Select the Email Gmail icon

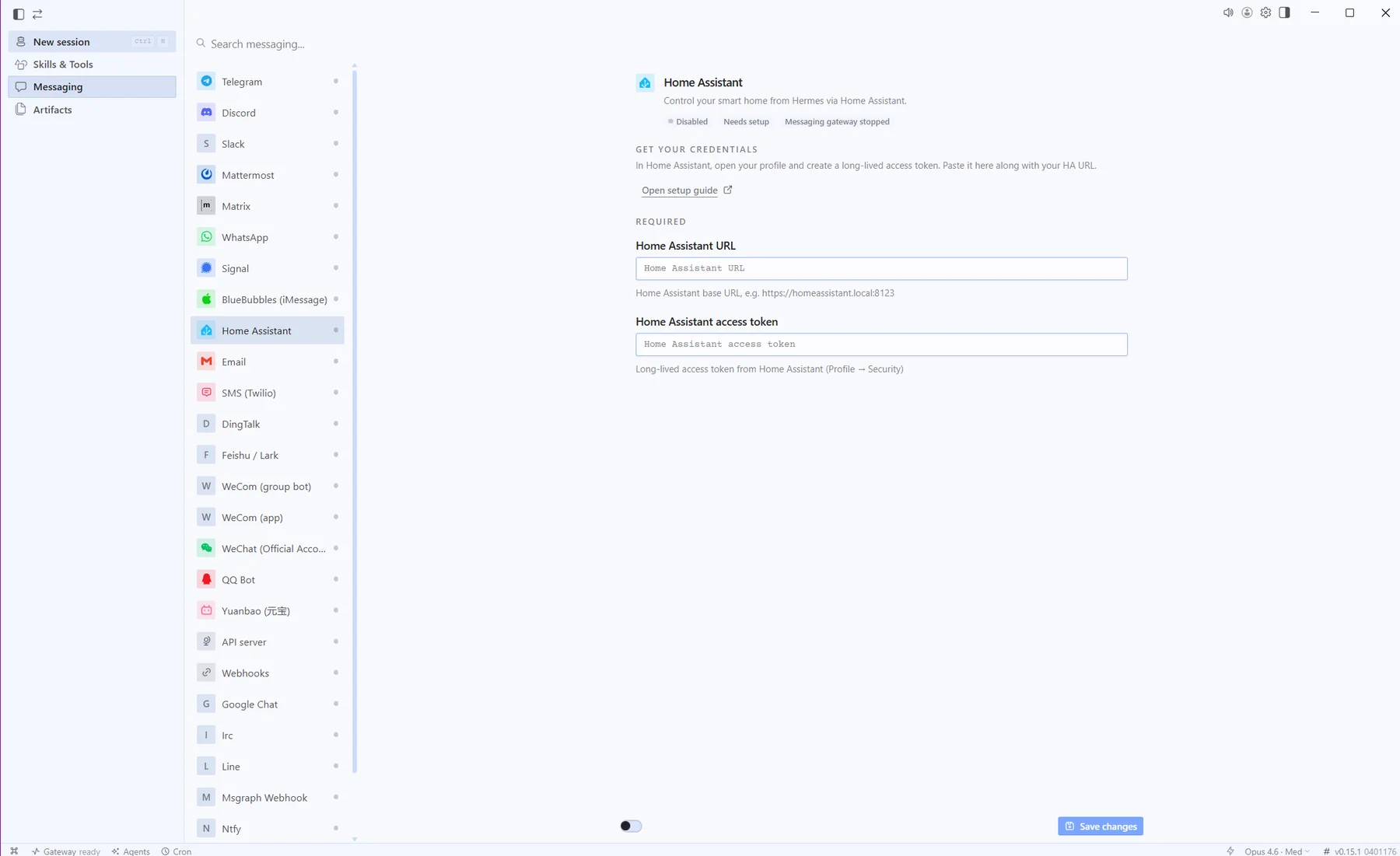click(206, 361)
